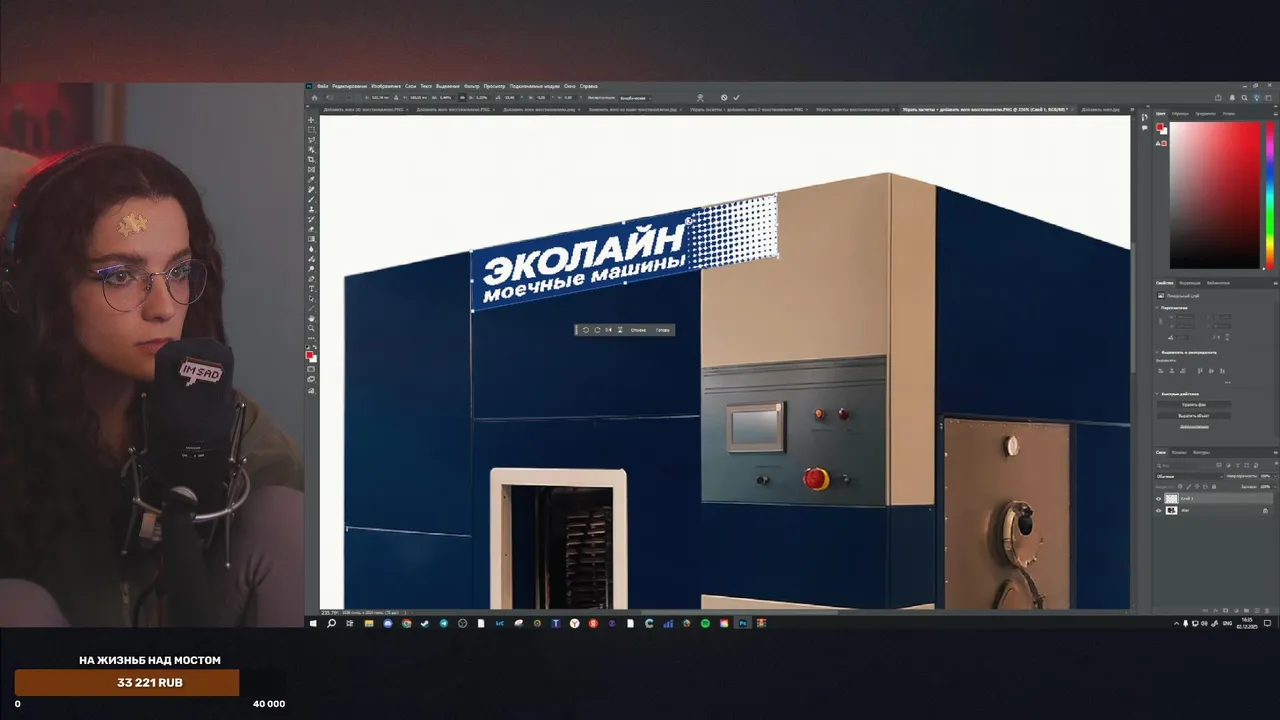Select the Dodge tool
Viewport: 1280px width, 720px height.
[x=311, y=269]
